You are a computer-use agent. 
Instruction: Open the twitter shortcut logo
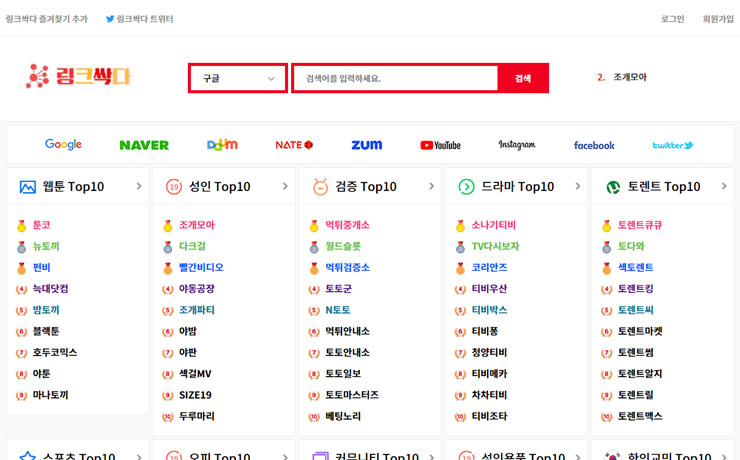click(x=673, y=145)
